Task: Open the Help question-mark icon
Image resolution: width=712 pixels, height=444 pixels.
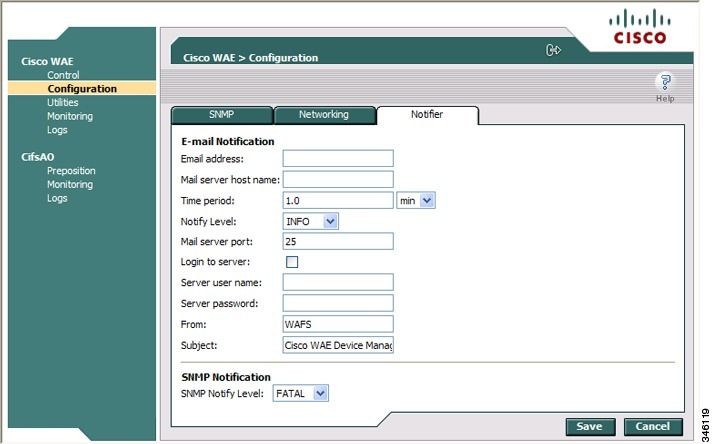Action: [x=665, y=82]
